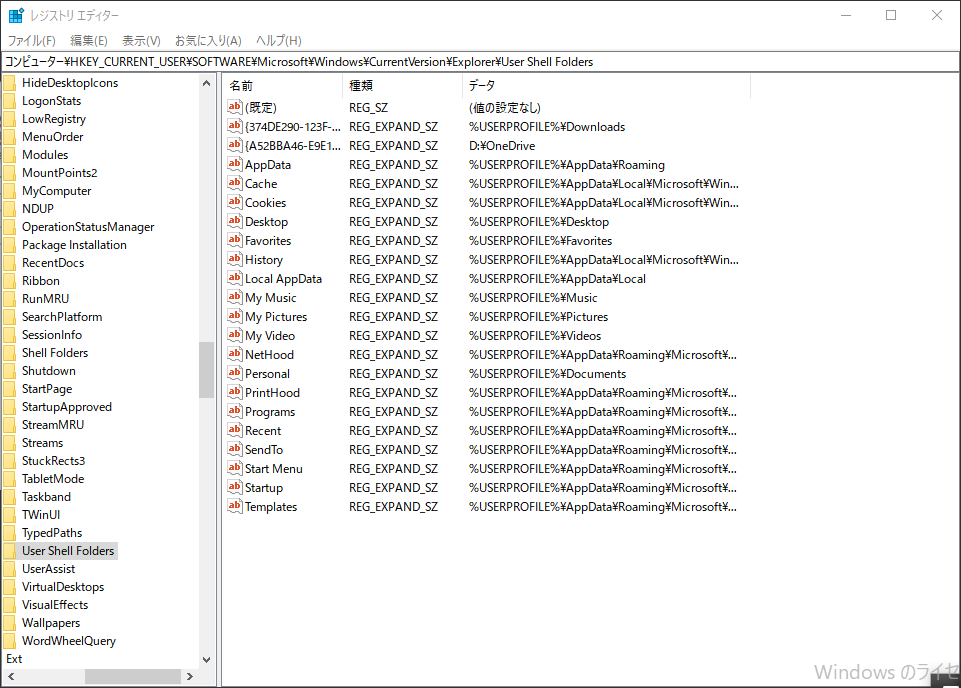This screenshot has height=688, width=961.
Task: Select the HideDesktopIcons key
Action: [x=70, y=83]
